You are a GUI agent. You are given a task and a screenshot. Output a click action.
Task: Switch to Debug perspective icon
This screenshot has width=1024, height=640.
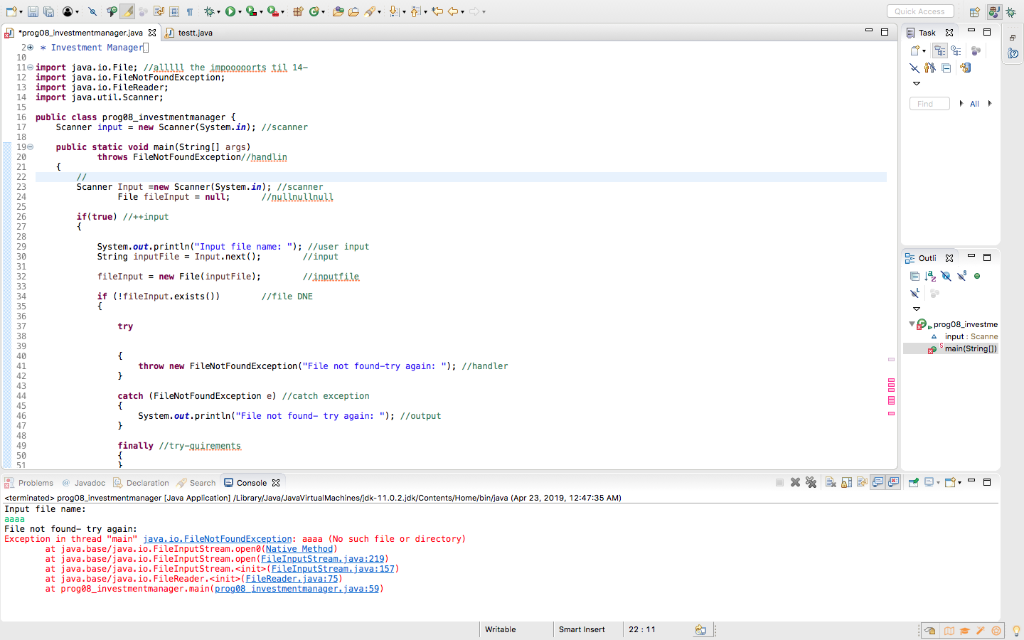(1011, 12)
